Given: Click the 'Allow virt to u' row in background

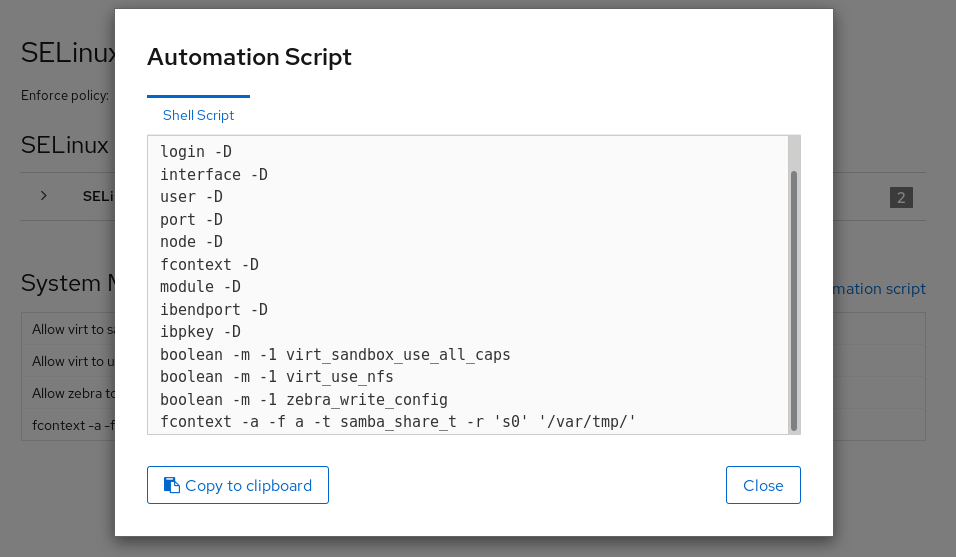Looking at the screenshot, I should (68, 361).
